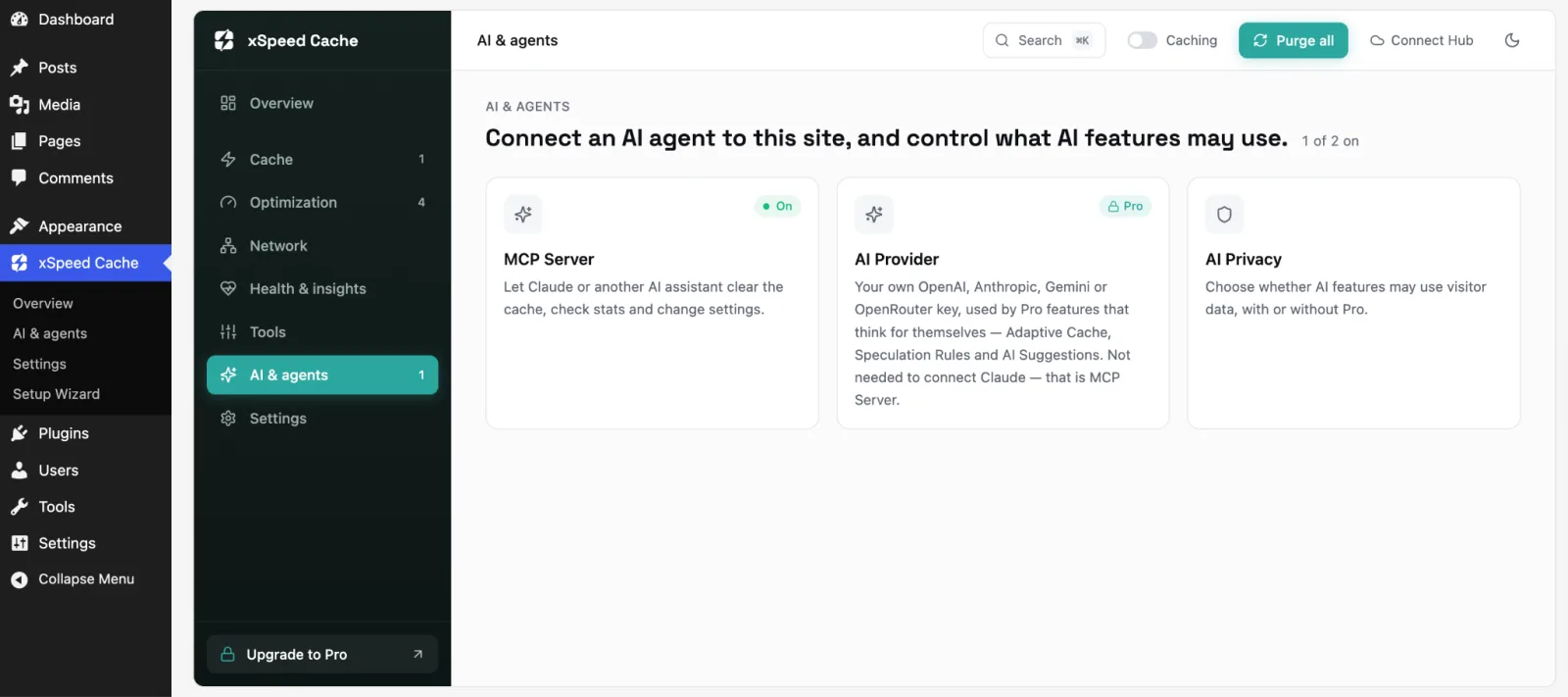The image size is (1568, 697).
Task: Click the Settings gear icon in plugin sidebar
Action: point(228,419)
